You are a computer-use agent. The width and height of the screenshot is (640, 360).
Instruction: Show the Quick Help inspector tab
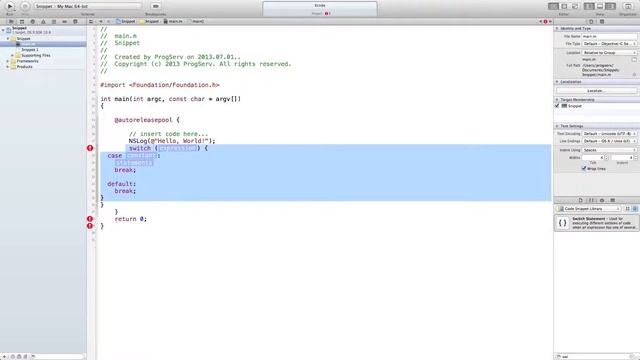coord(602,21)
